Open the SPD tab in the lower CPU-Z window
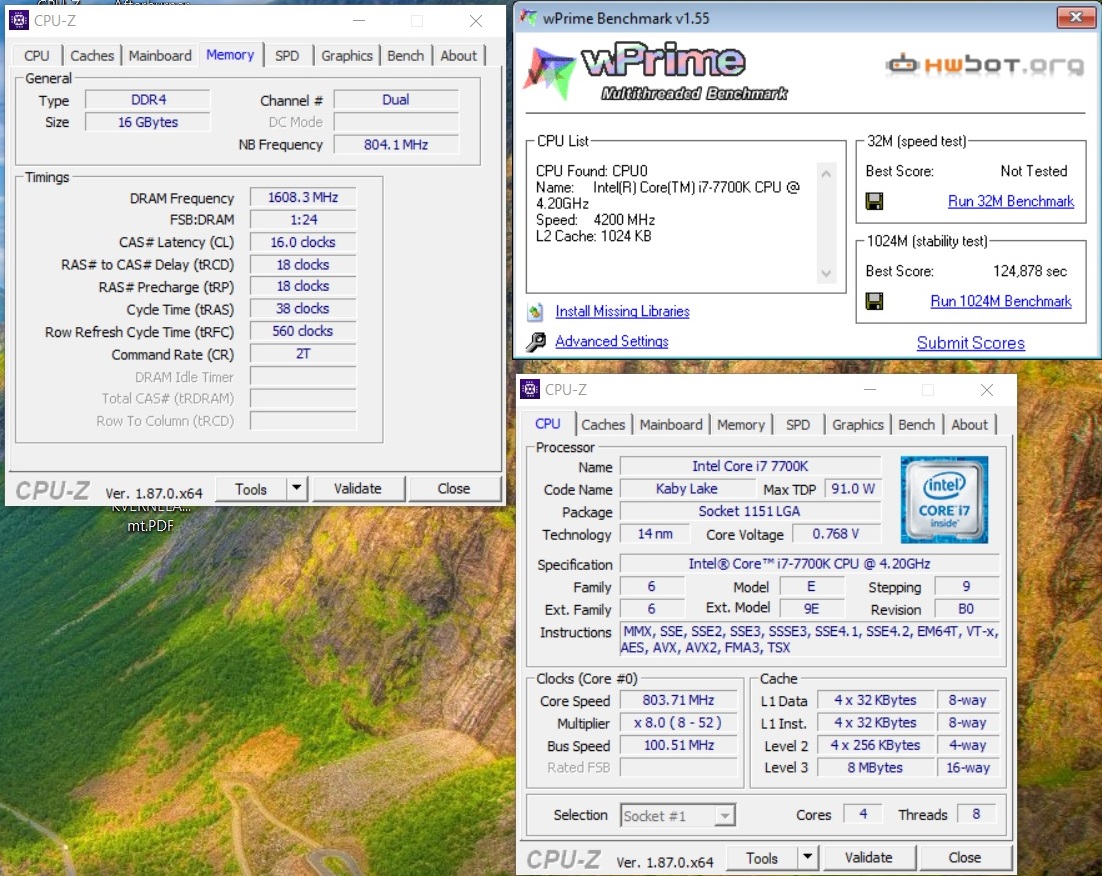The height and width of the screenshot is (876, 1102). (798, 425)
